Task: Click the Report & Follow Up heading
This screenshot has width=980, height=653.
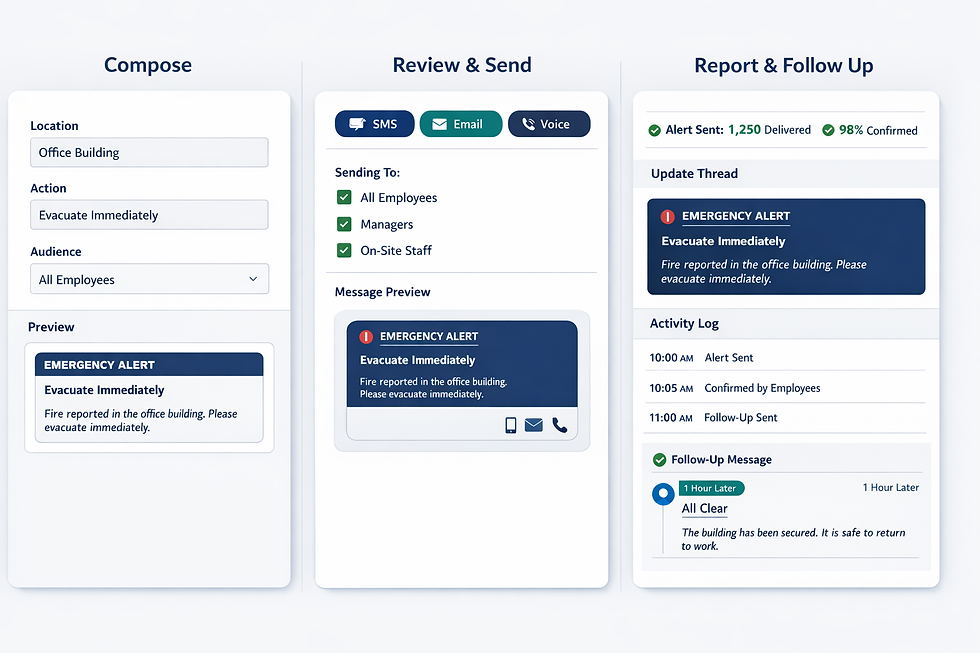Action: click(784, 66)
